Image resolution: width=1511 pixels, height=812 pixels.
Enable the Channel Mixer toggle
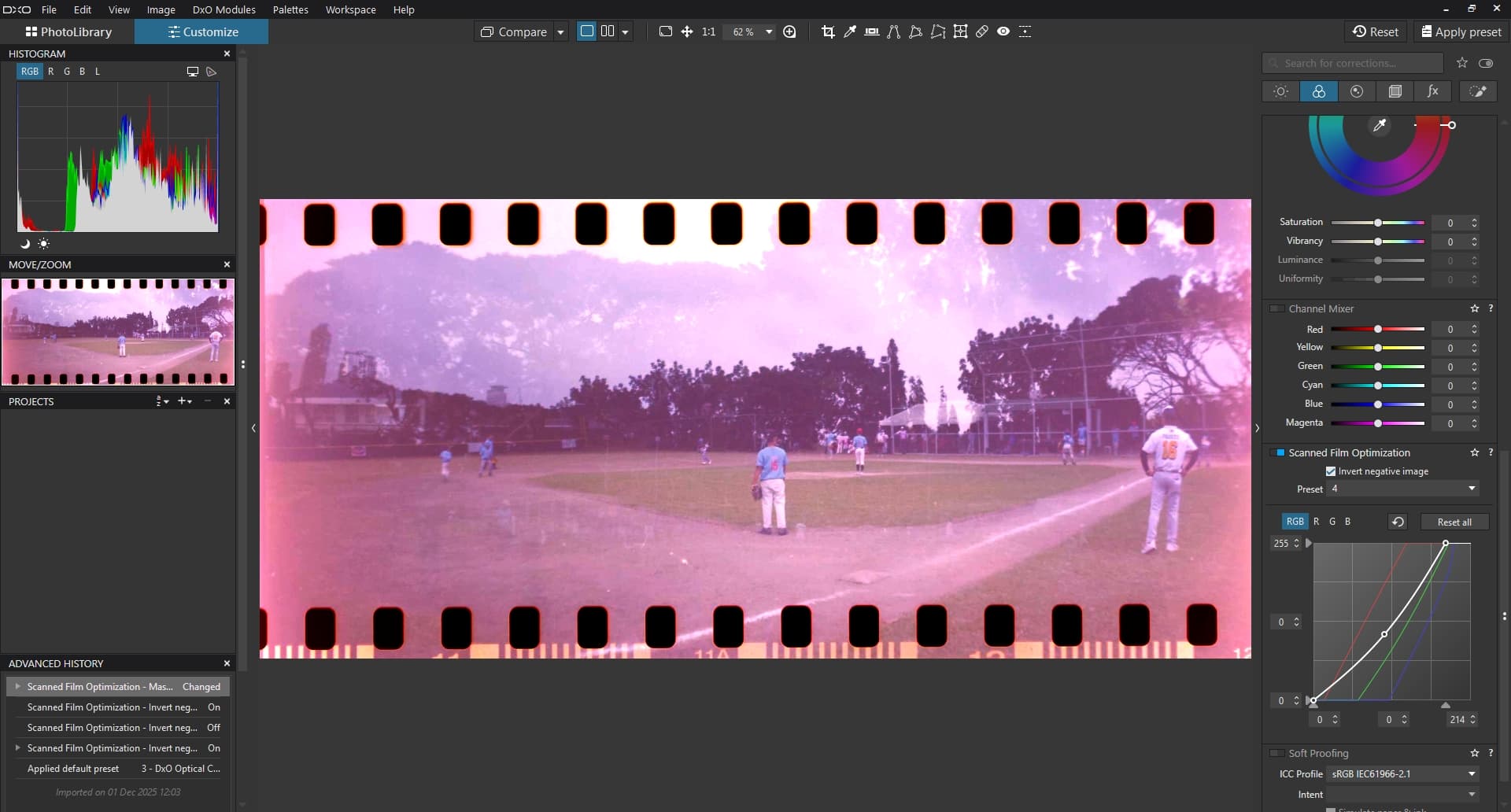click(x=1277, y=309)
